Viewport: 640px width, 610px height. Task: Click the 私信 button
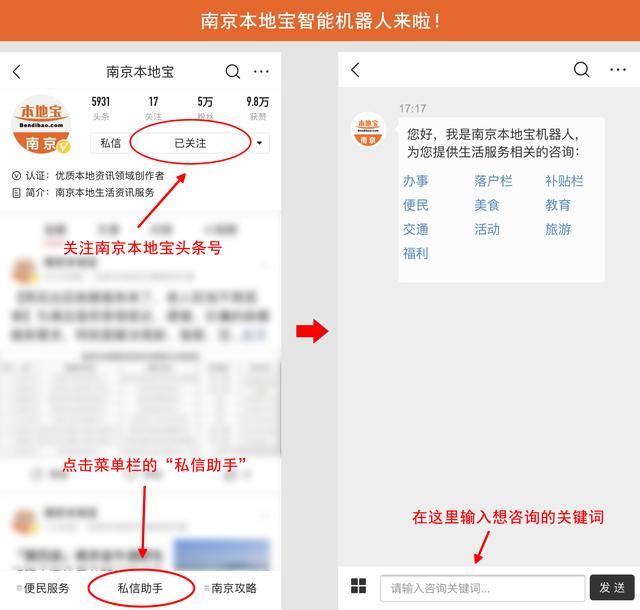point(111,143)
